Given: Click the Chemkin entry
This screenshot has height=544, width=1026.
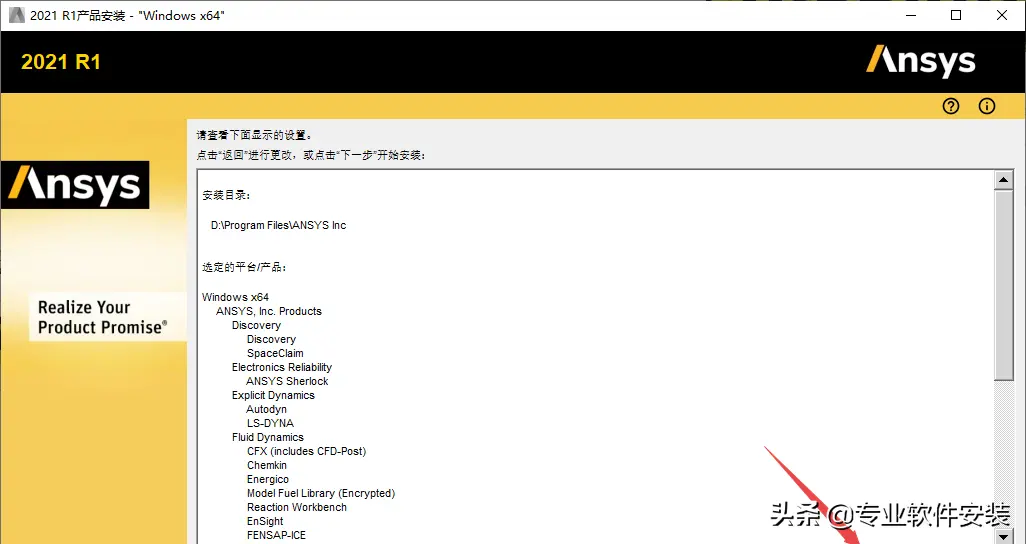Looking at the screenshot, I should (x=267, y=465).
